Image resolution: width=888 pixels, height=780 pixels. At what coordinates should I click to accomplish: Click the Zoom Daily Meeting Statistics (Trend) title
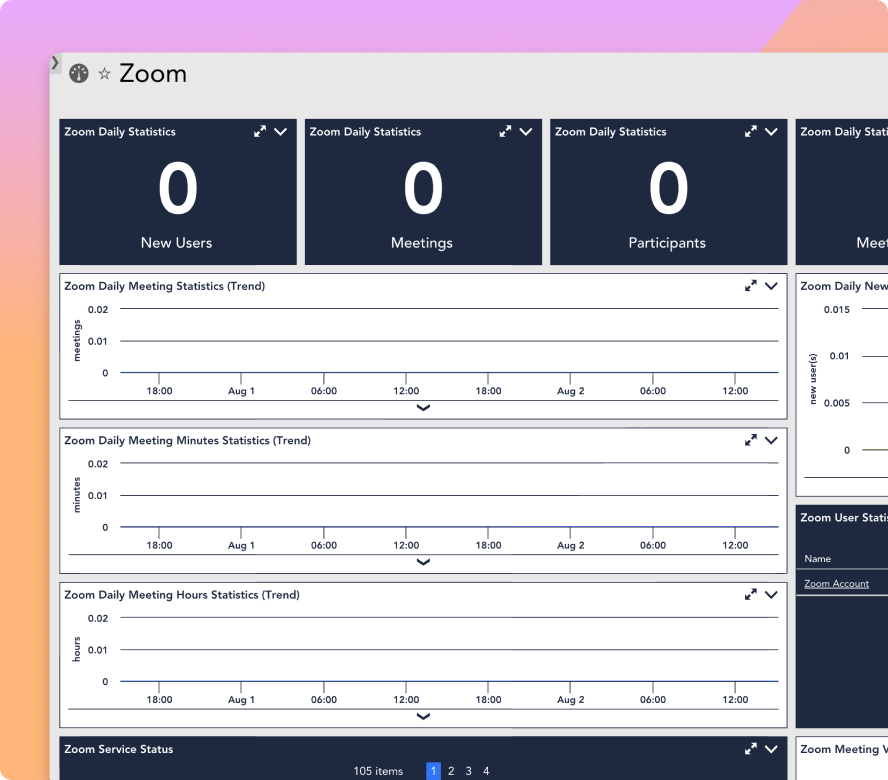tap(165, 286)
